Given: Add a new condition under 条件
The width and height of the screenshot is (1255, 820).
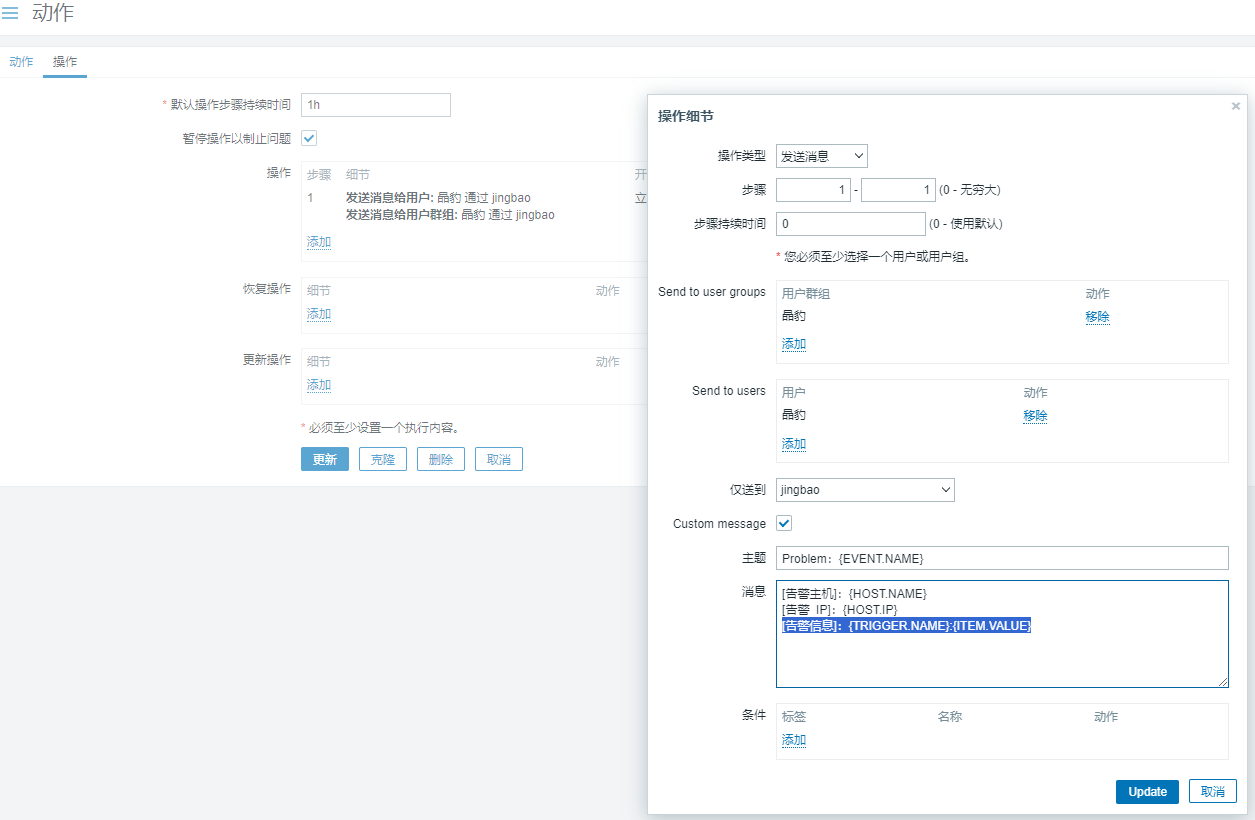Looking at the screenshot, I should (x=794, y=741).
